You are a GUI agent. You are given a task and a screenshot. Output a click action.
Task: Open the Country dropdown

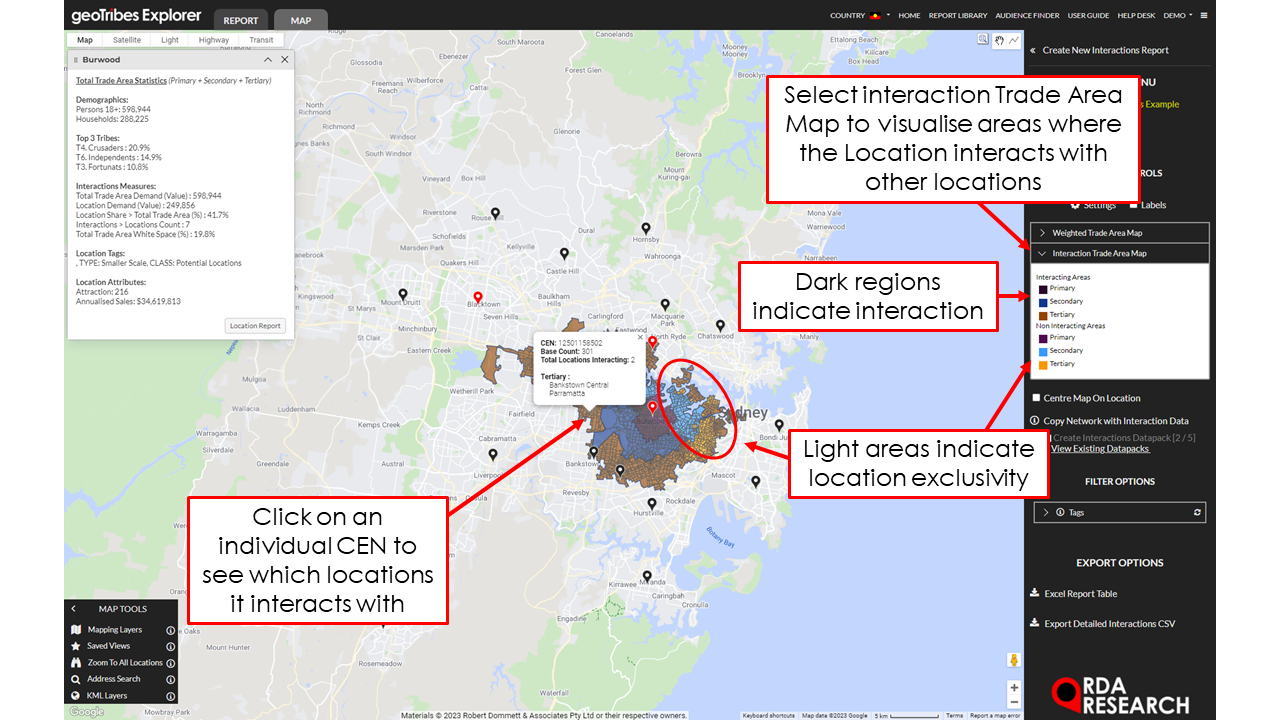tap(859, 16)
